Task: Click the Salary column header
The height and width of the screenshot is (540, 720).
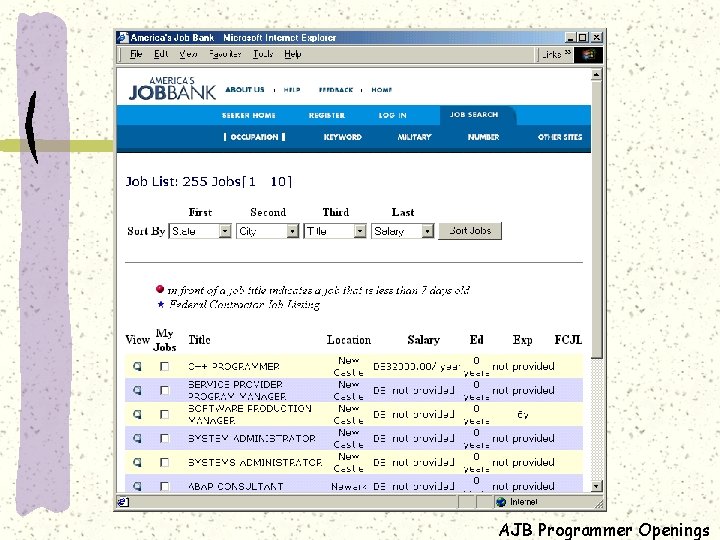Action: click(x=423, y=340)
